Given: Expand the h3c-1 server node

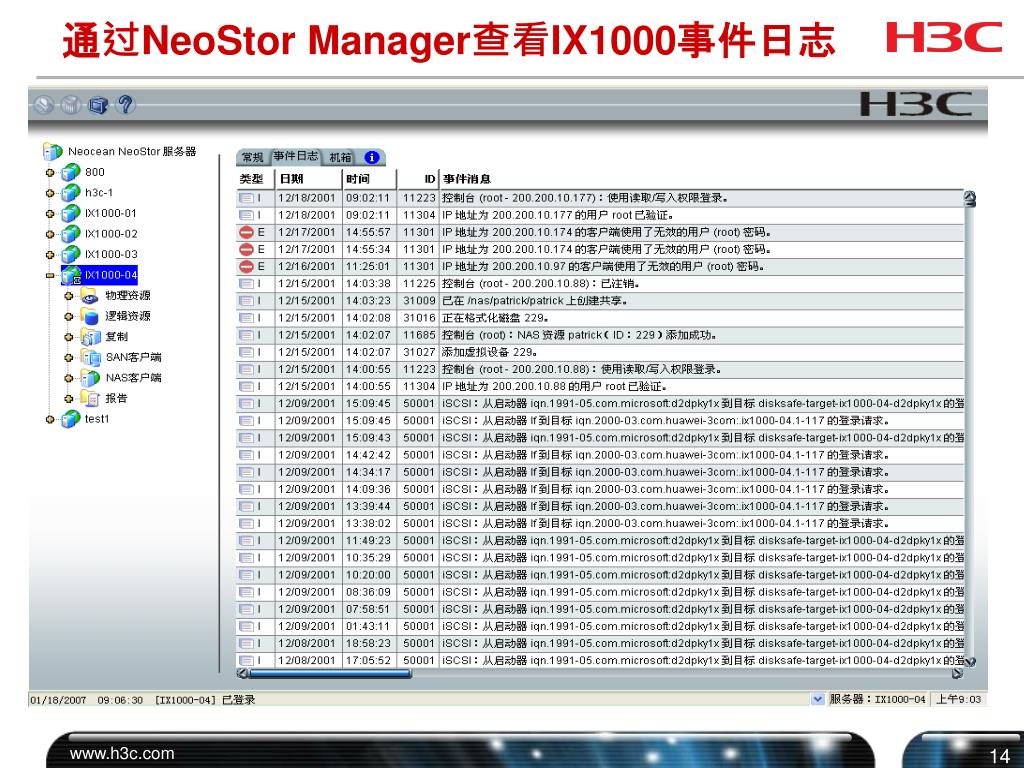Looking at the screenshot, I should click(50, 193).
